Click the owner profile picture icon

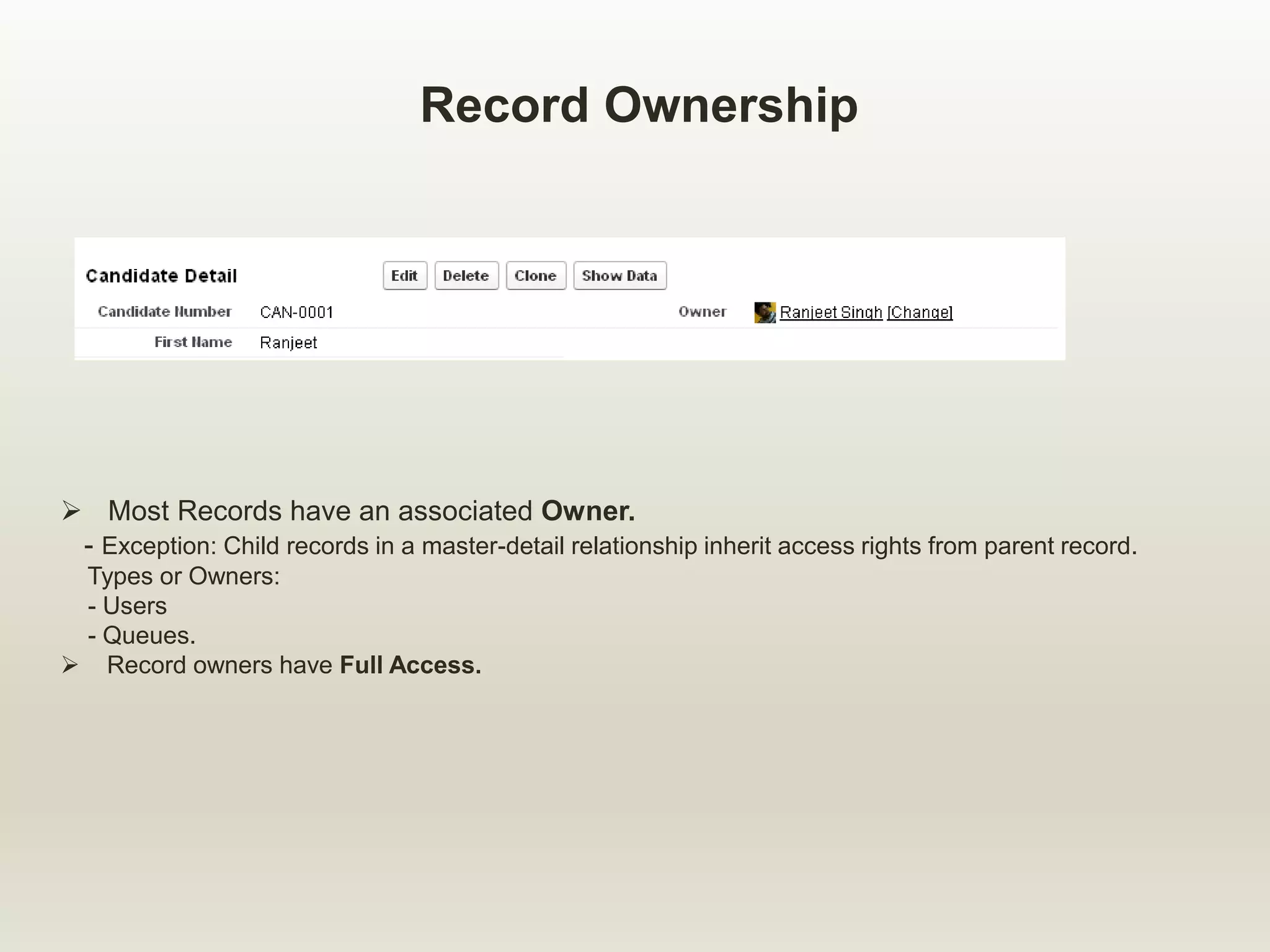[765, 312]
